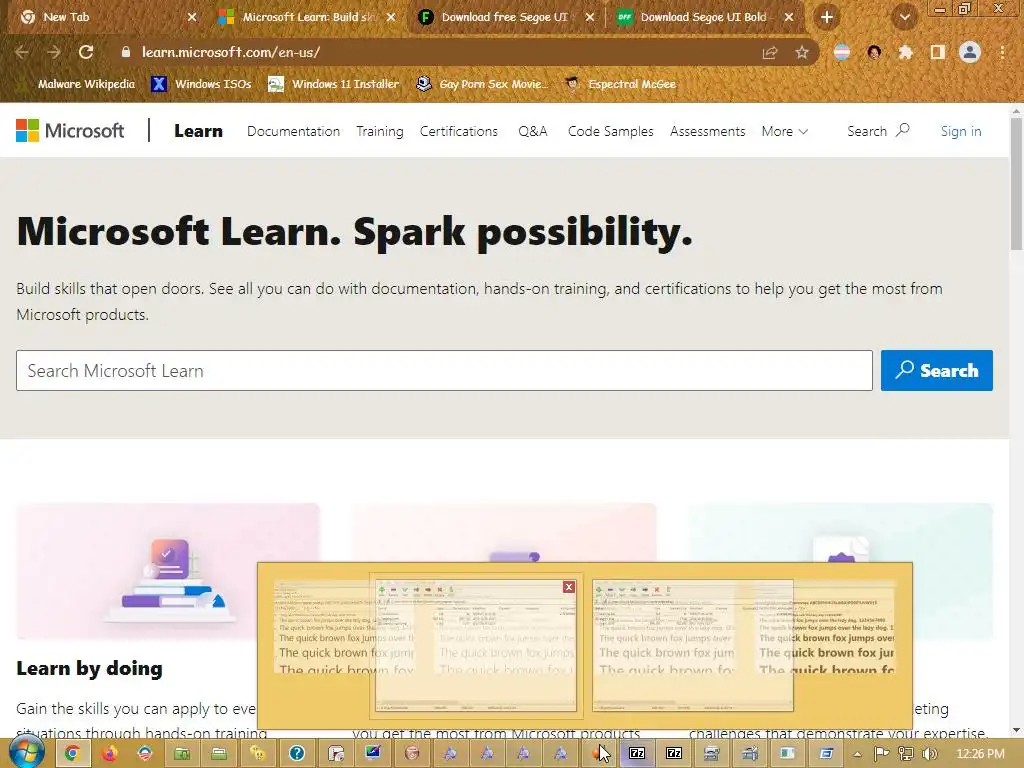Image resolution: width=1024 pixels, height=768 pixels.
Task: Reload the current page
Action: (86, 52)
